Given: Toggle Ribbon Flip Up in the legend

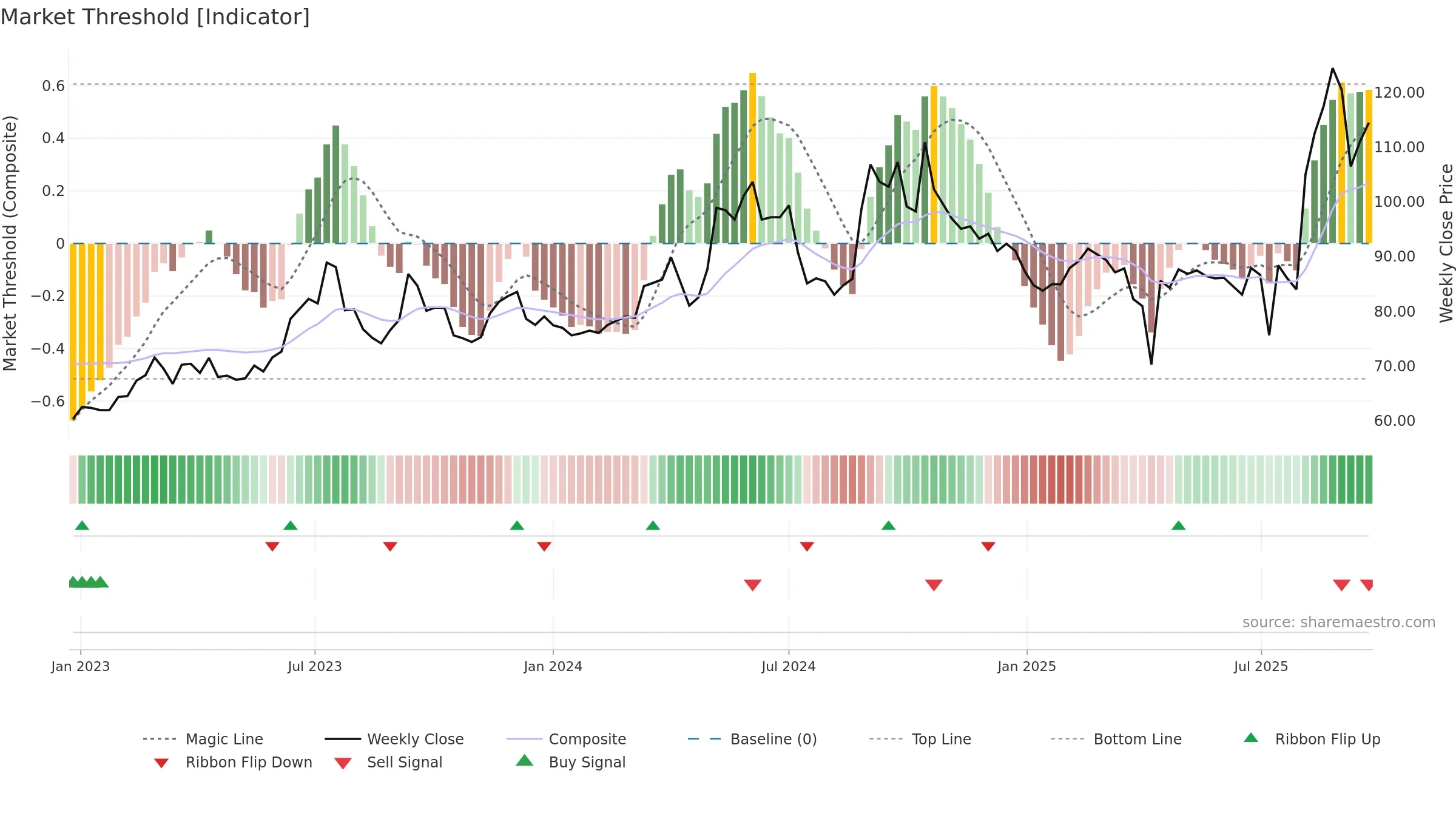Looking at the screenshot, I should 1312,739.
